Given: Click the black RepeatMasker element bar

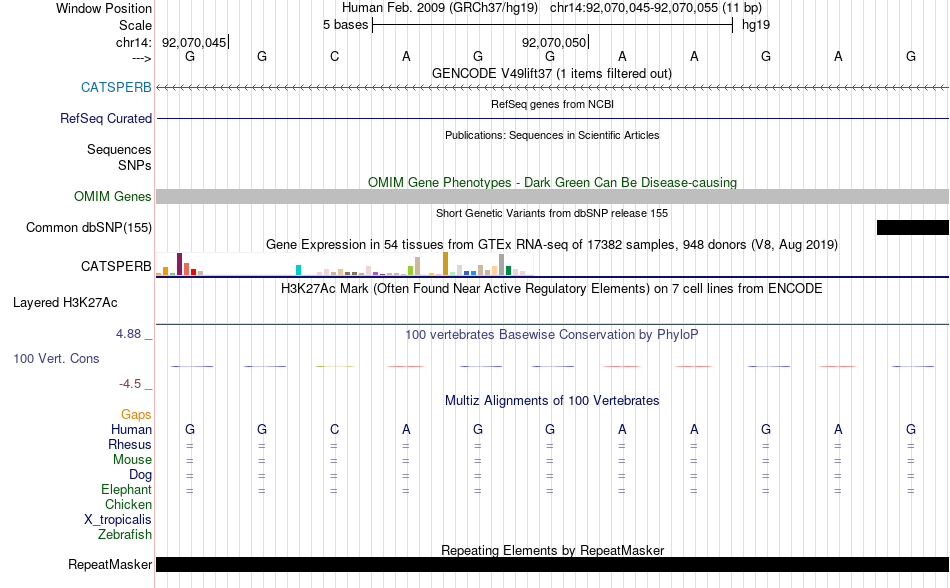Looking at the screenshot, I should click(552, 564).
